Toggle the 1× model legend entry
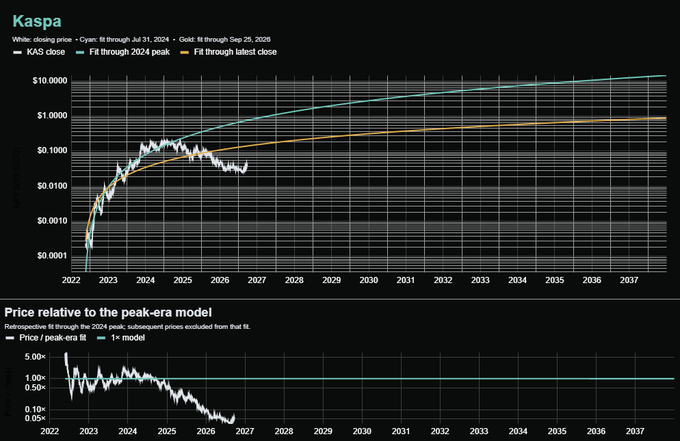 [x=121, y=338]
